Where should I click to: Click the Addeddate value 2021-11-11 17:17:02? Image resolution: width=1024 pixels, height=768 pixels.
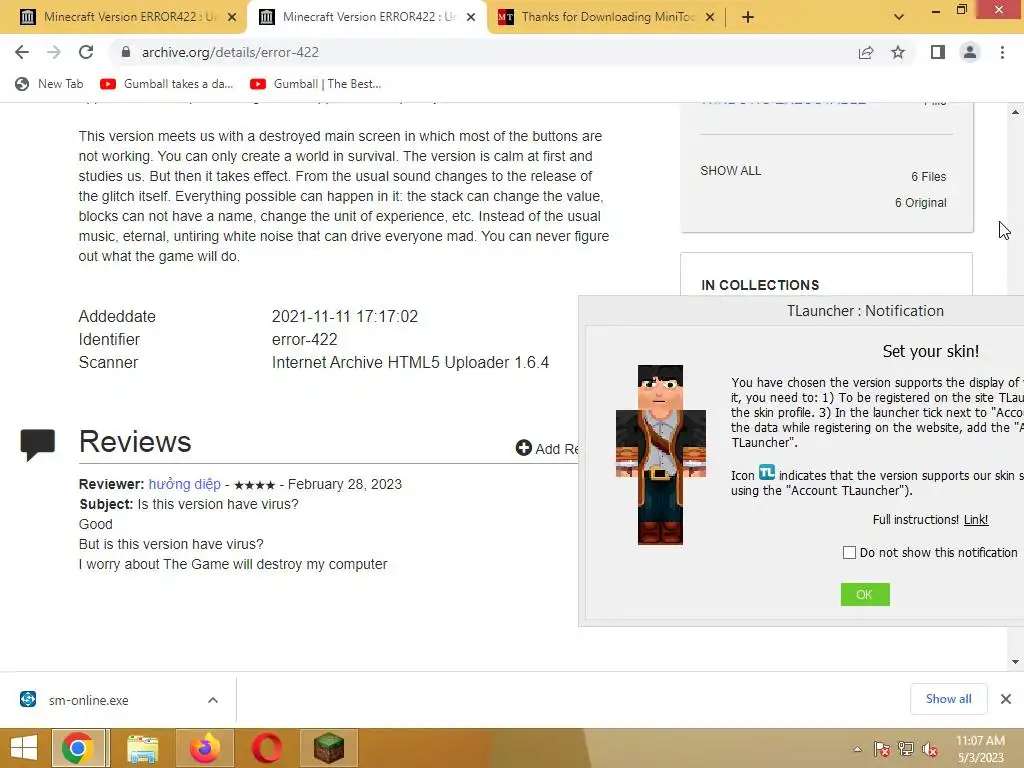click(x=345, y=317)
